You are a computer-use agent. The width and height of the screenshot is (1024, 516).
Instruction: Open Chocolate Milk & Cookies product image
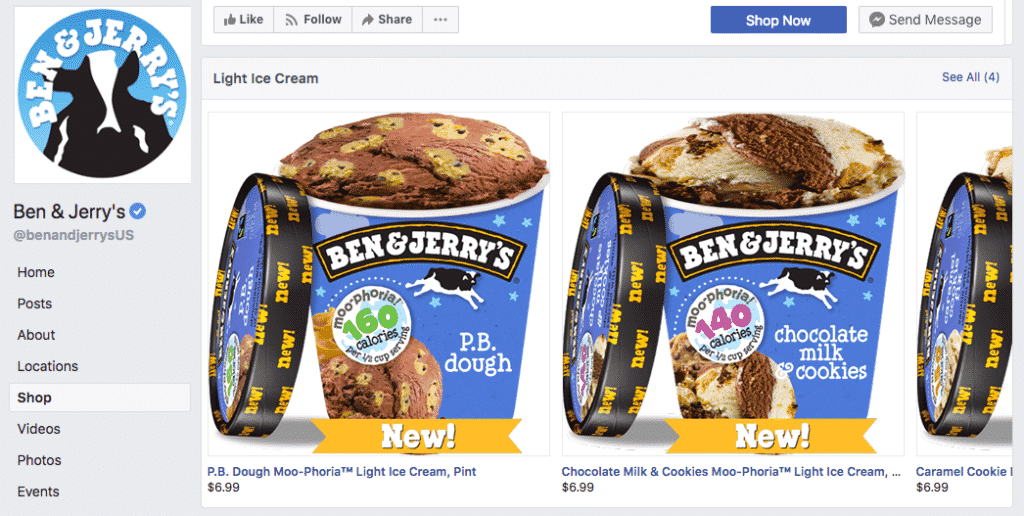733,283
